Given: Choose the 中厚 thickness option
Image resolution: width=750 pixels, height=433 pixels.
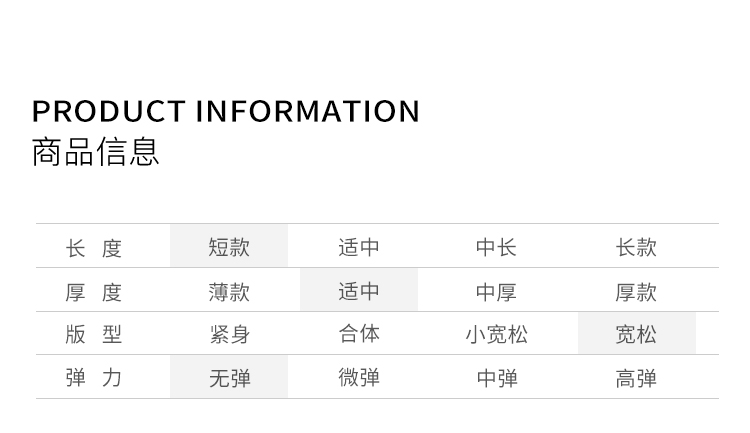Looking at the screenshot, I should pos(496,291).
